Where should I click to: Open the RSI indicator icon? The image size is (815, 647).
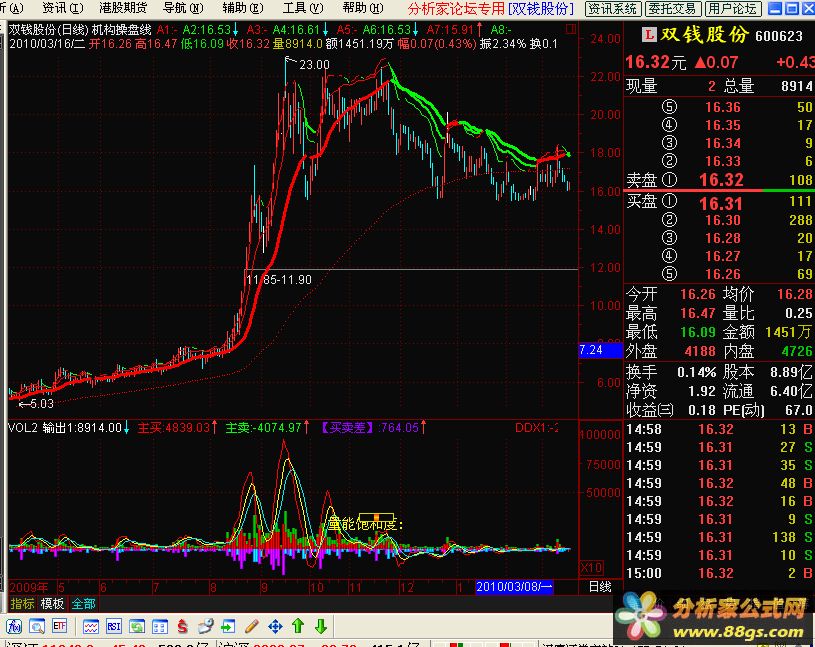[114, 626]
